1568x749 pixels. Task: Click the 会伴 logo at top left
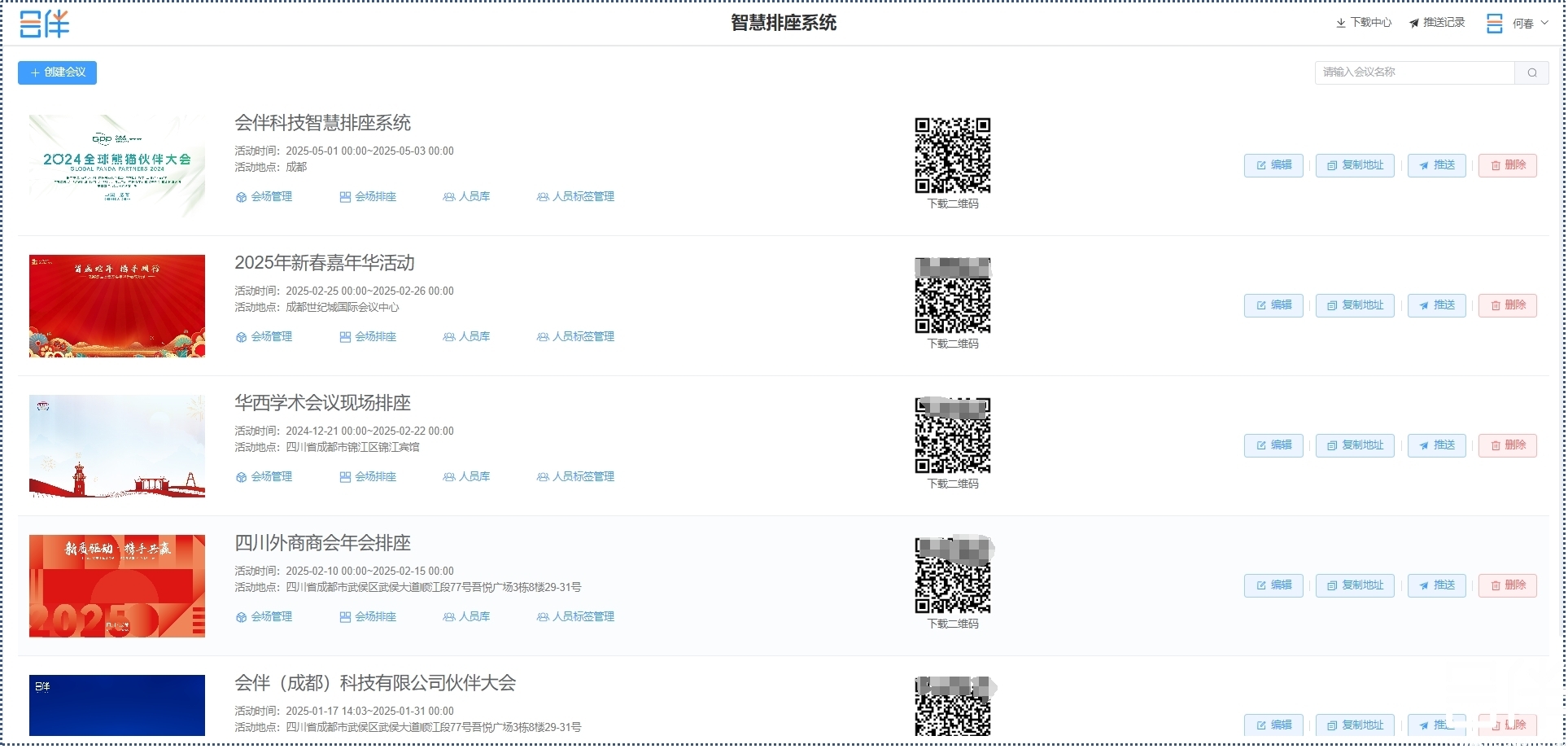pos(44,24)
